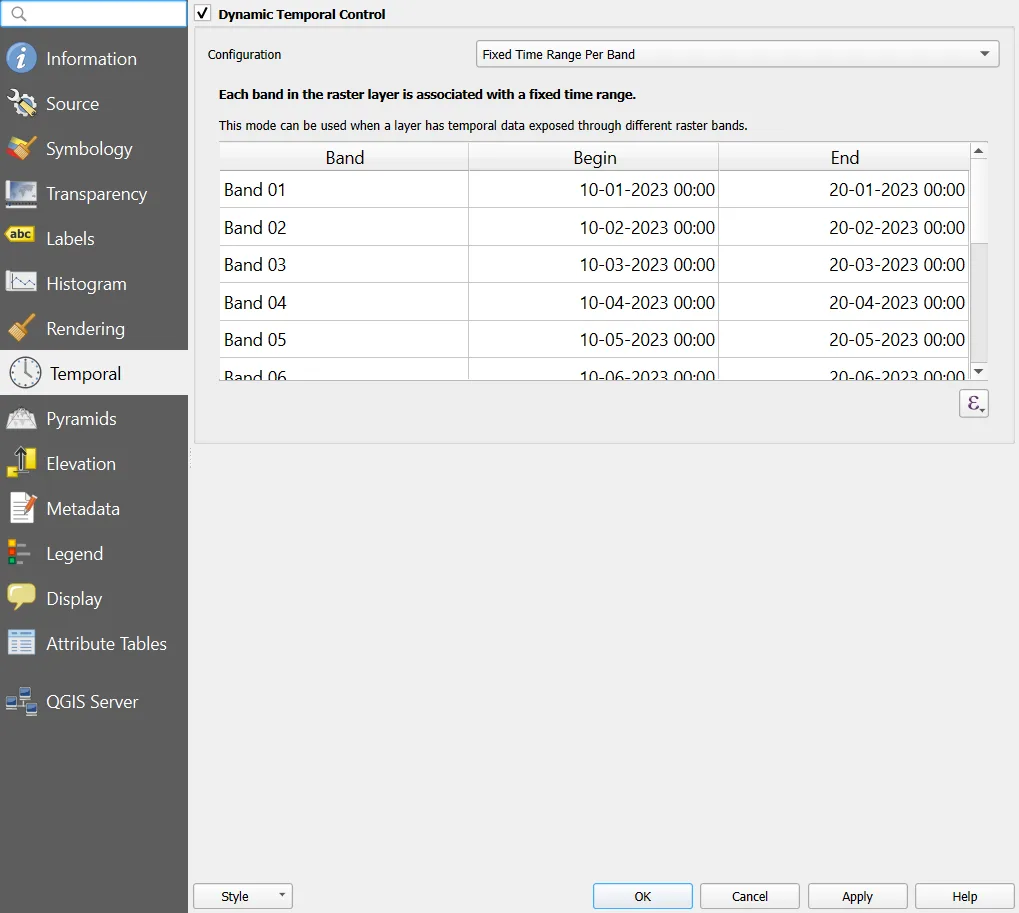Click end date 20-01-2023 00:00
Viewport: 1019px width, 913px height.
point(844,190)
